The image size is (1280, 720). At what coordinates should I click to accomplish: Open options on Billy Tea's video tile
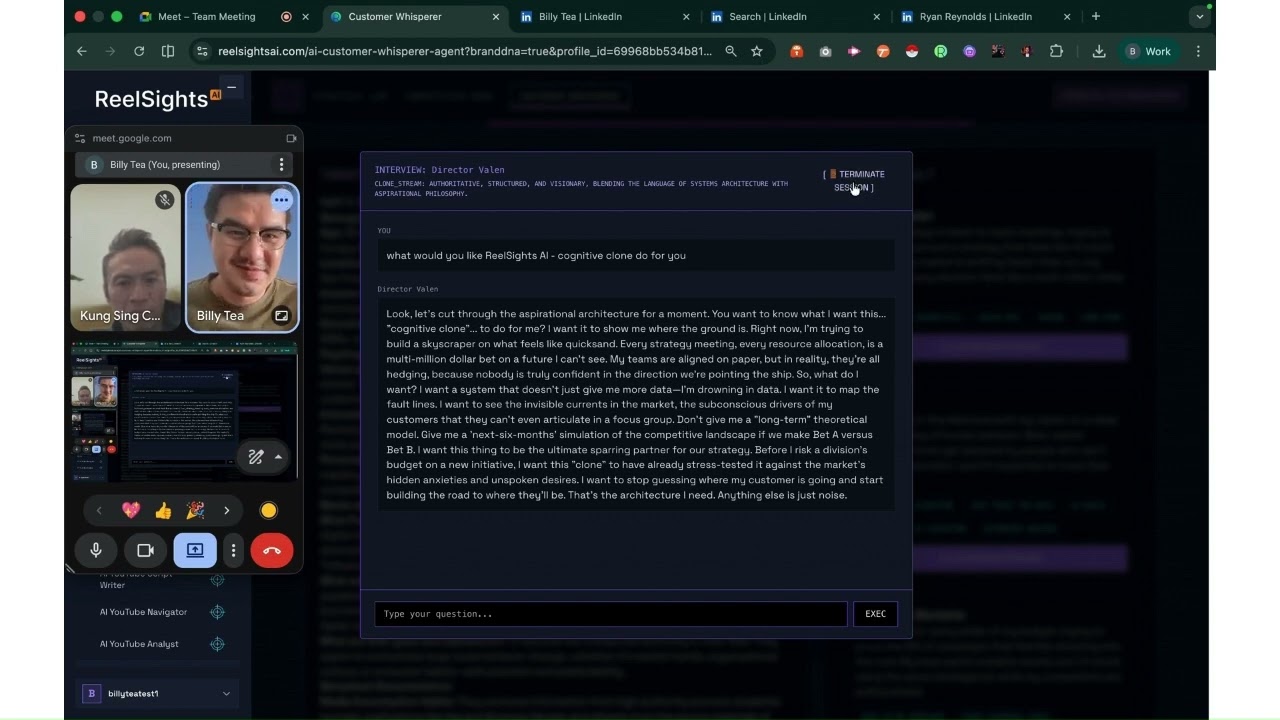click(x=281, y=200)
